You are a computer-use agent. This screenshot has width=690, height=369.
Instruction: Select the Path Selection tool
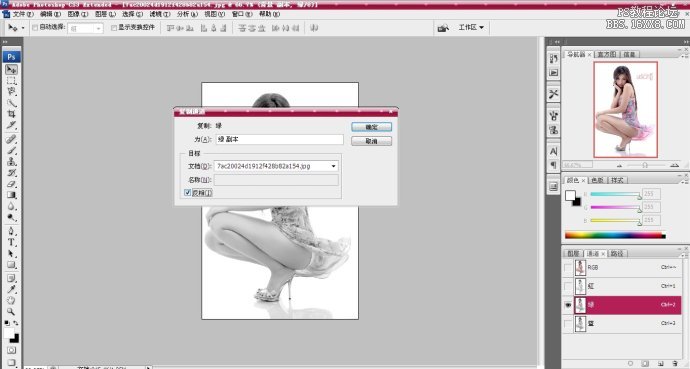(11, 254)
